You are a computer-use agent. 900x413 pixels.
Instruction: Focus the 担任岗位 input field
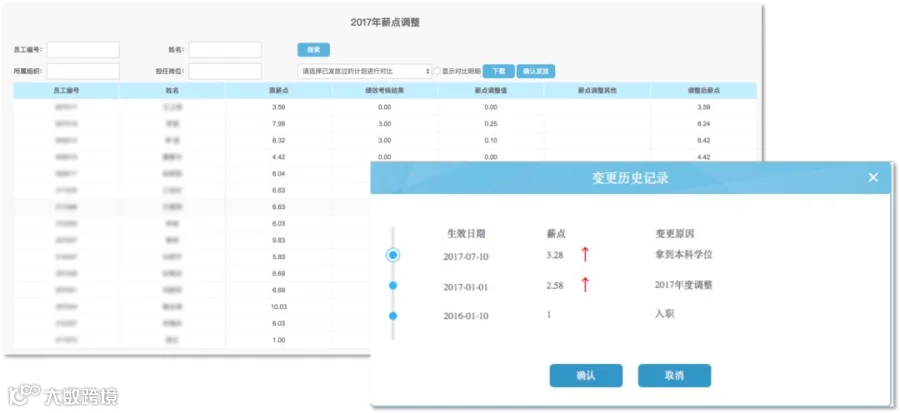(225, 71)
